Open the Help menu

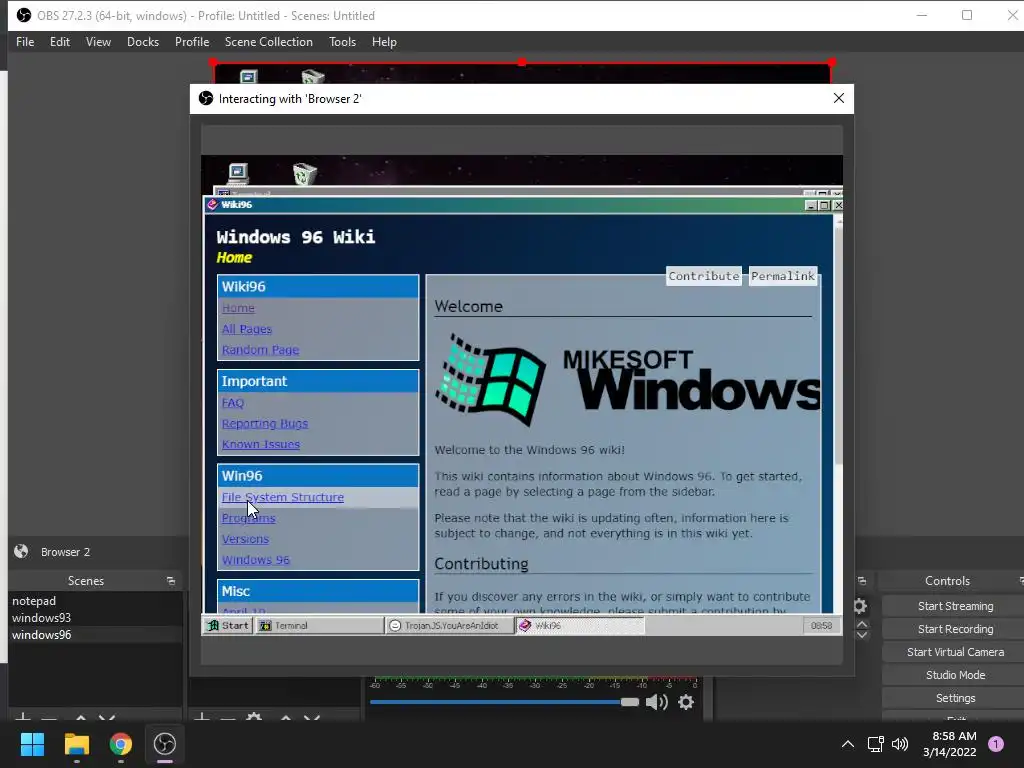pos(384,42)
